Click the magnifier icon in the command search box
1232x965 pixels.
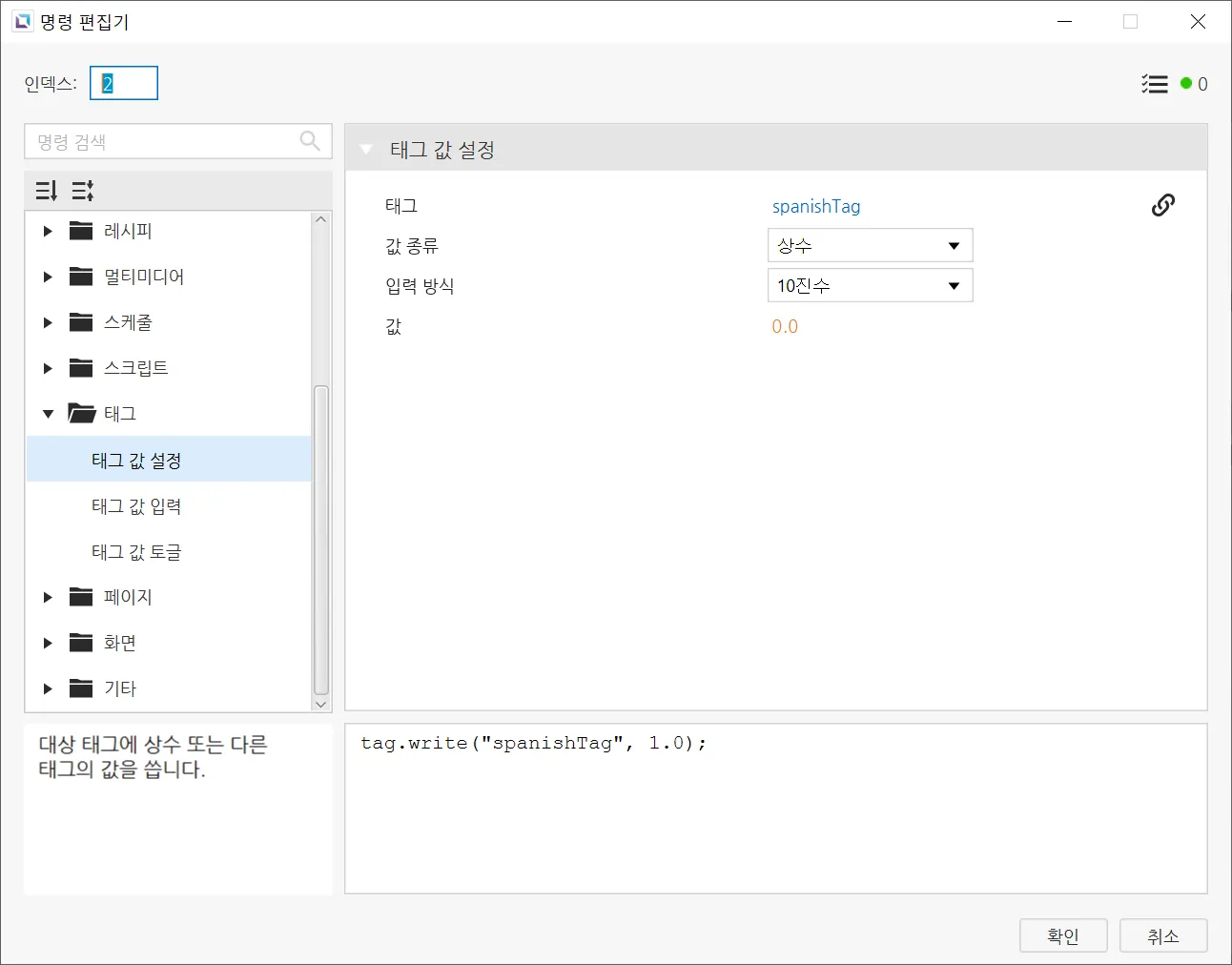pos(310,141)
